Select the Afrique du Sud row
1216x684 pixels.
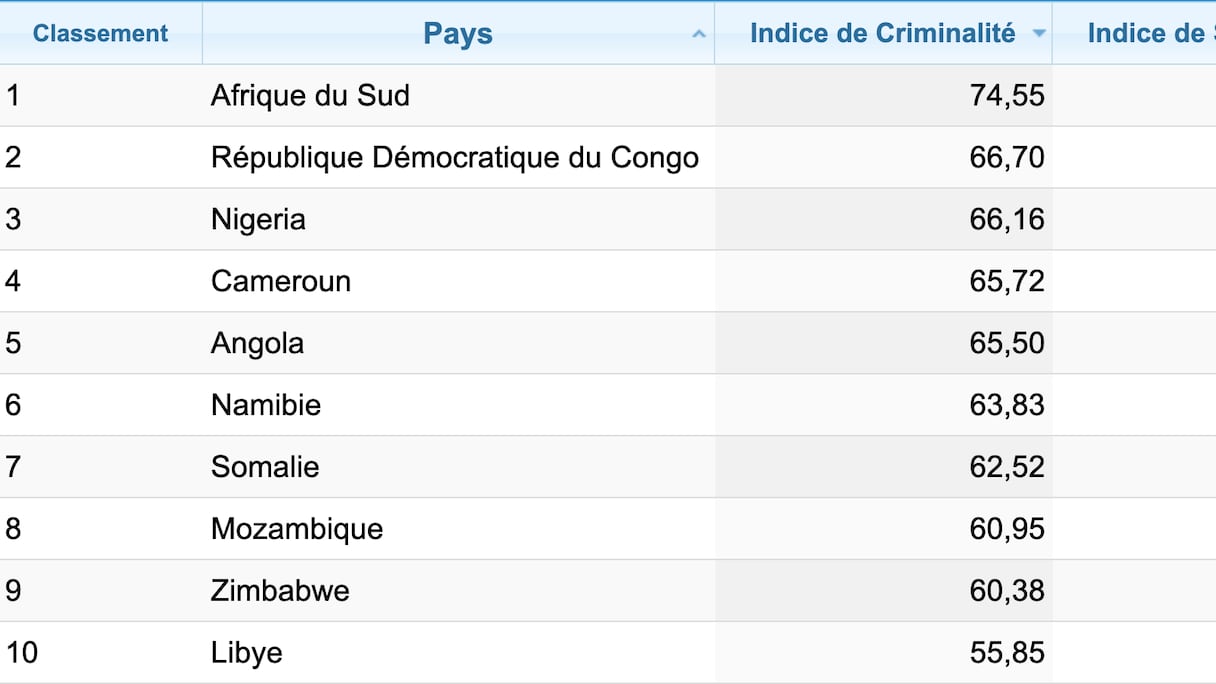[x=310, y=96]
